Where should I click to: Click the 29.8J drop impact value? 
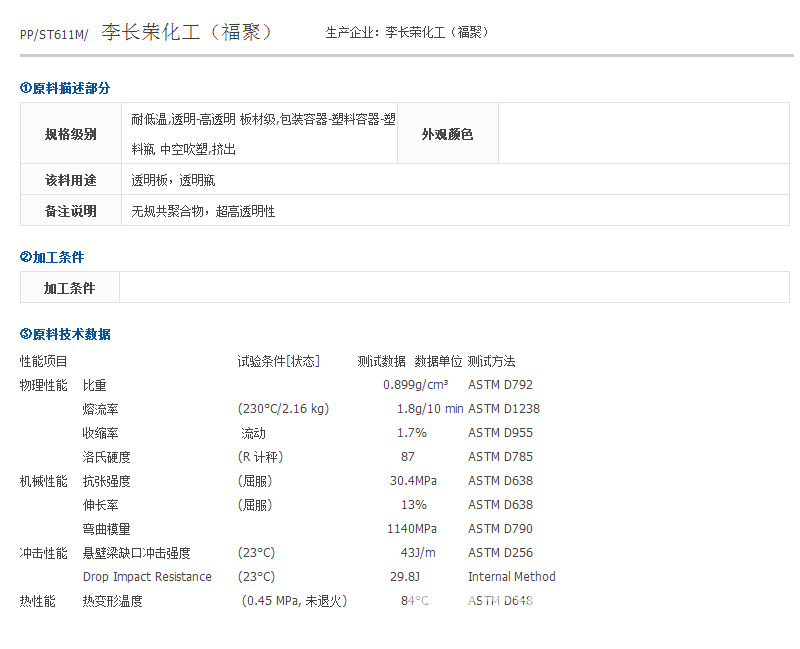tap(405, 577)
